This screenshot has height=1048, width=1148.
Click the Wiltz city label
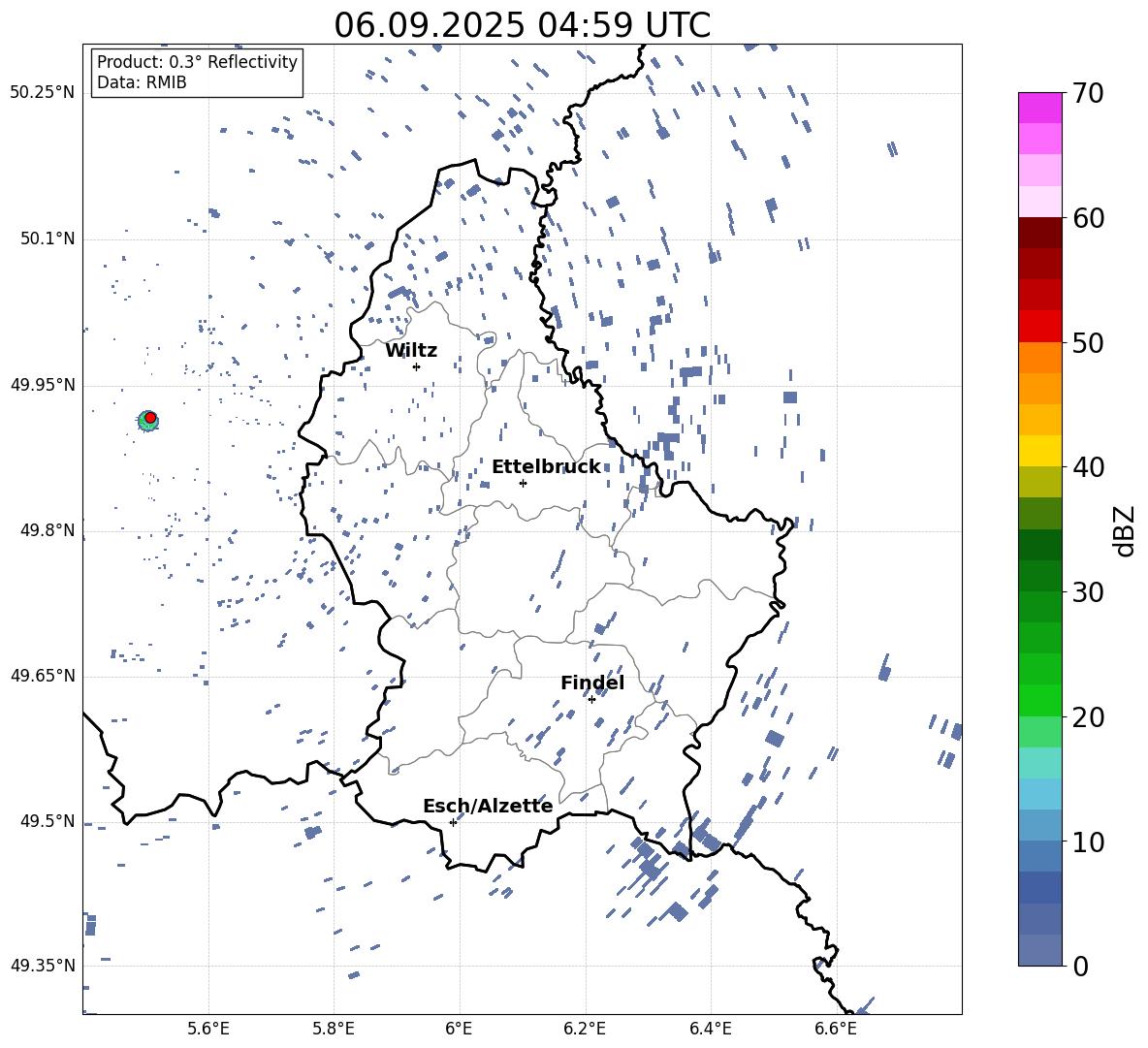click(x=411, y=351)
